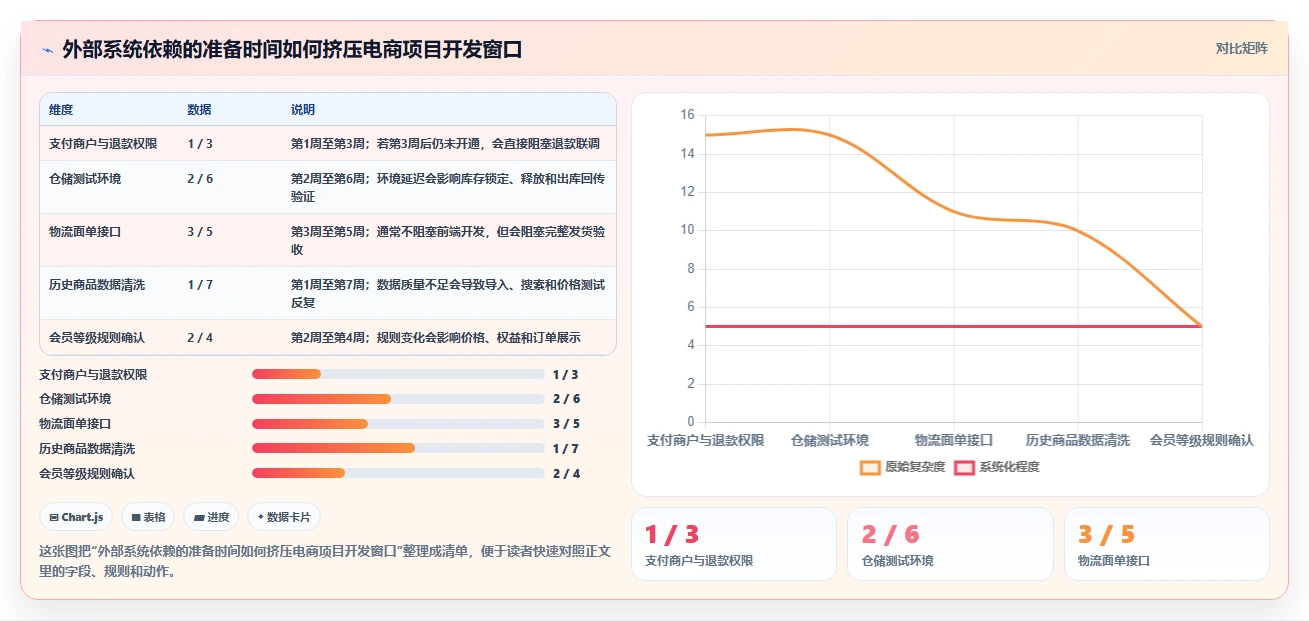
Task: Click the 物流面单接口 progress bar
Action: pyautogui.click(x=398, y=423)
